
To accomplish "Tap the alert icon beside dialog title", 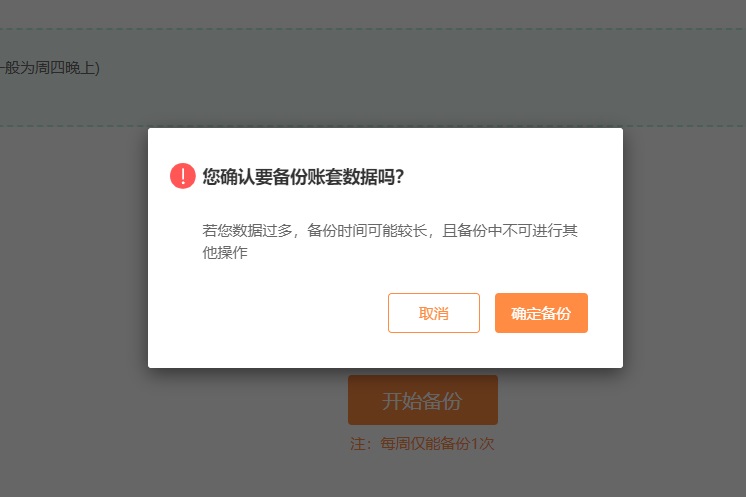I will (x=183, y=176).
